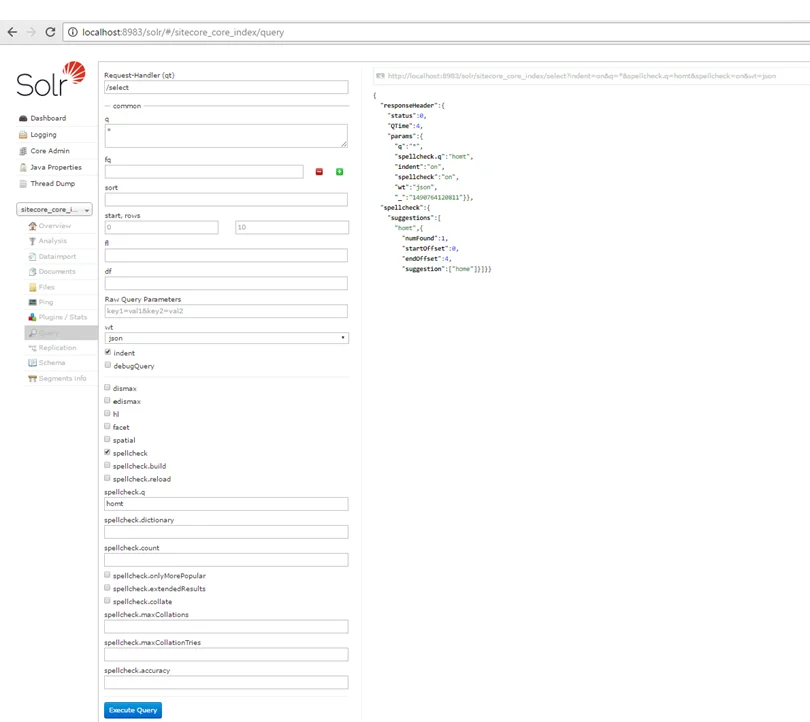Viewport: 810px width, 722px height.
Task: Click the Files folder icon
Action: click(x=33, y=287)
